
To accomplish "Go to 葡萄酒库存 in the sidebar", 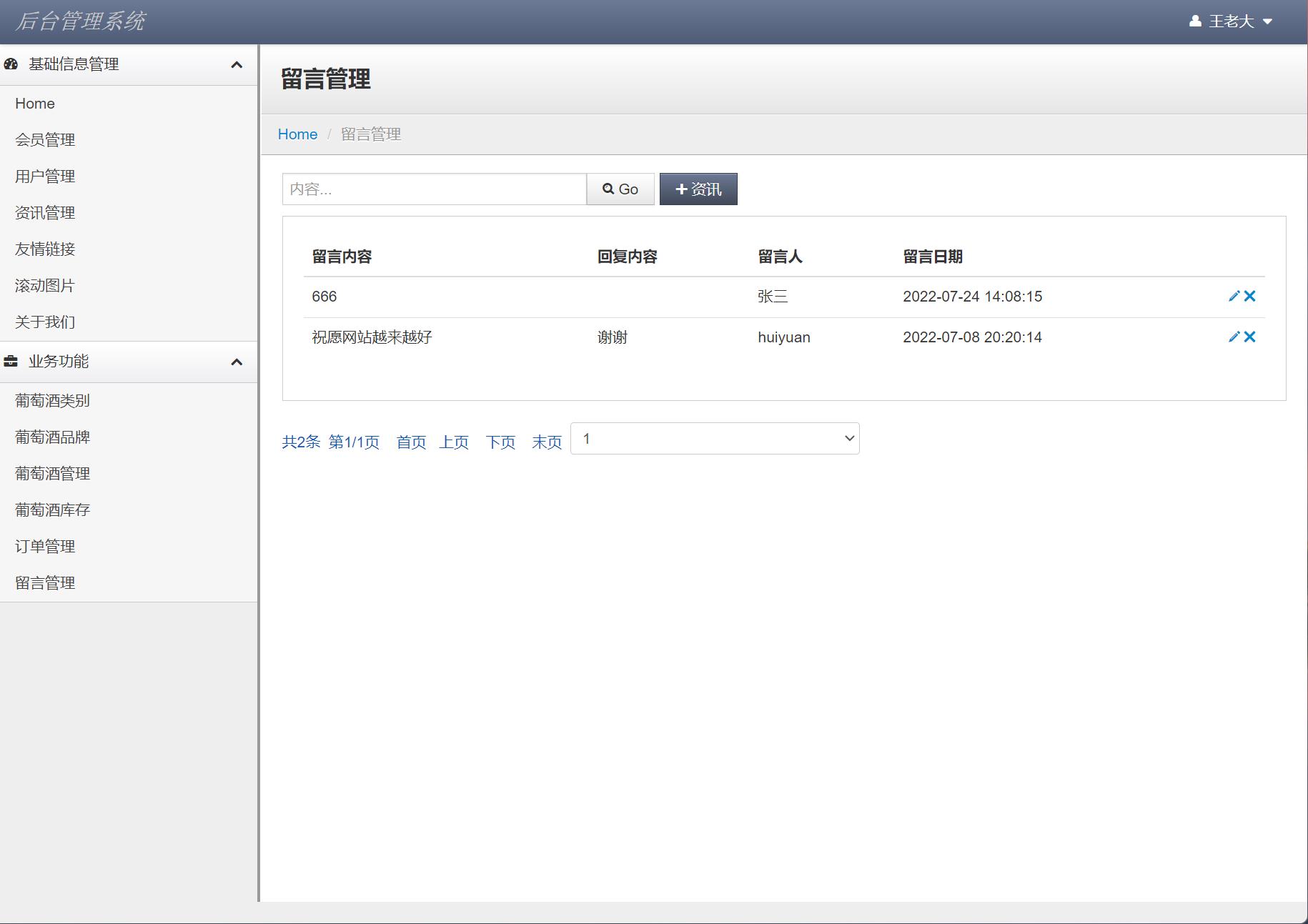I will (x=52, y=510).
